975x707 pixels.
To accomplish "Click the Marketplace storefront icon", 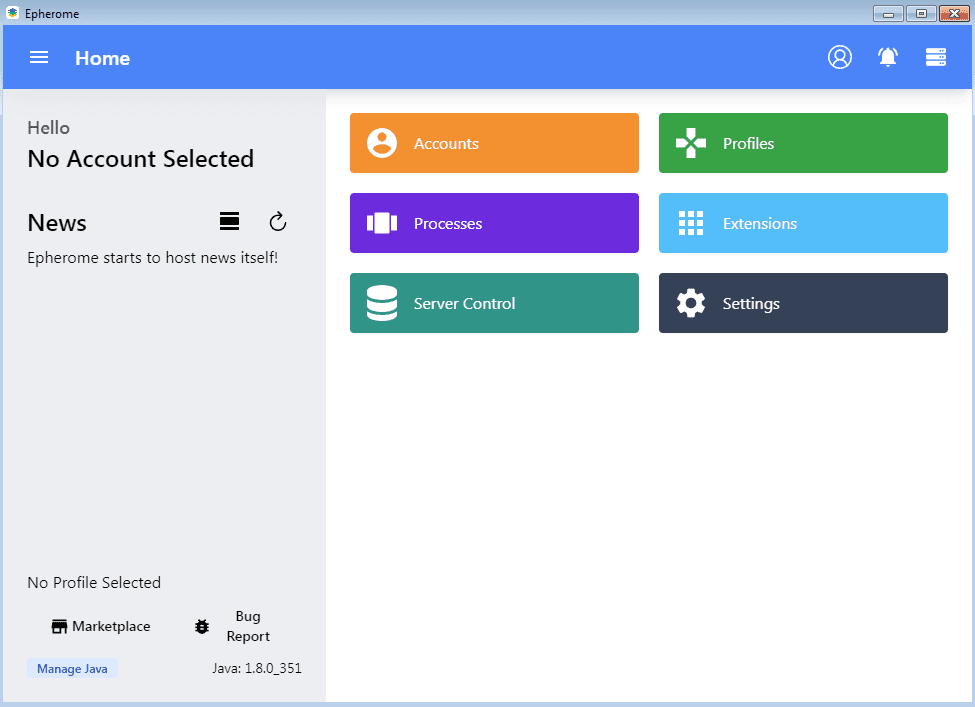I will point(59,626).
